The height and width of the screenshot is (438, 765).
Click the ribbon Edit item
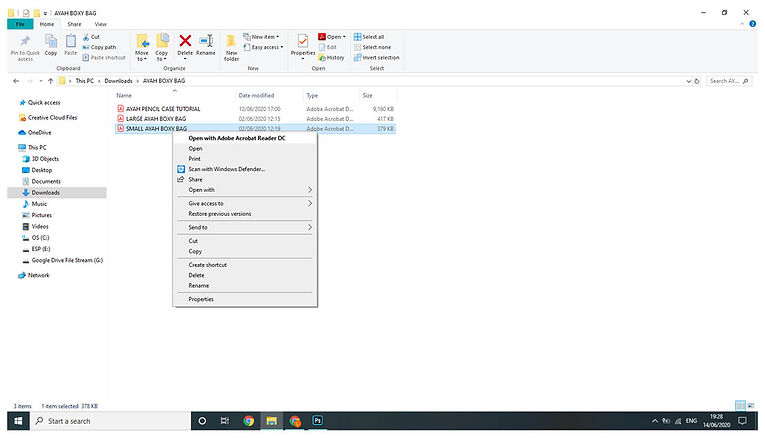[x=327, y=47]
